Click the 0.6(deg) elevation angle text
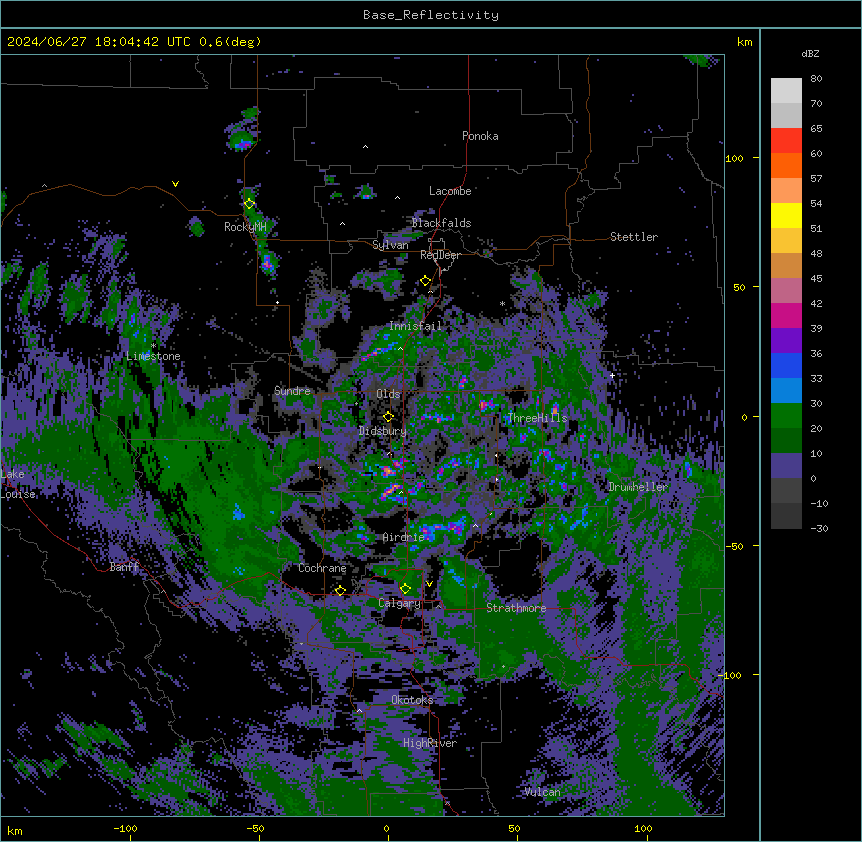The image size is (862, 842). pyautogui.click(x=230, y=42)
